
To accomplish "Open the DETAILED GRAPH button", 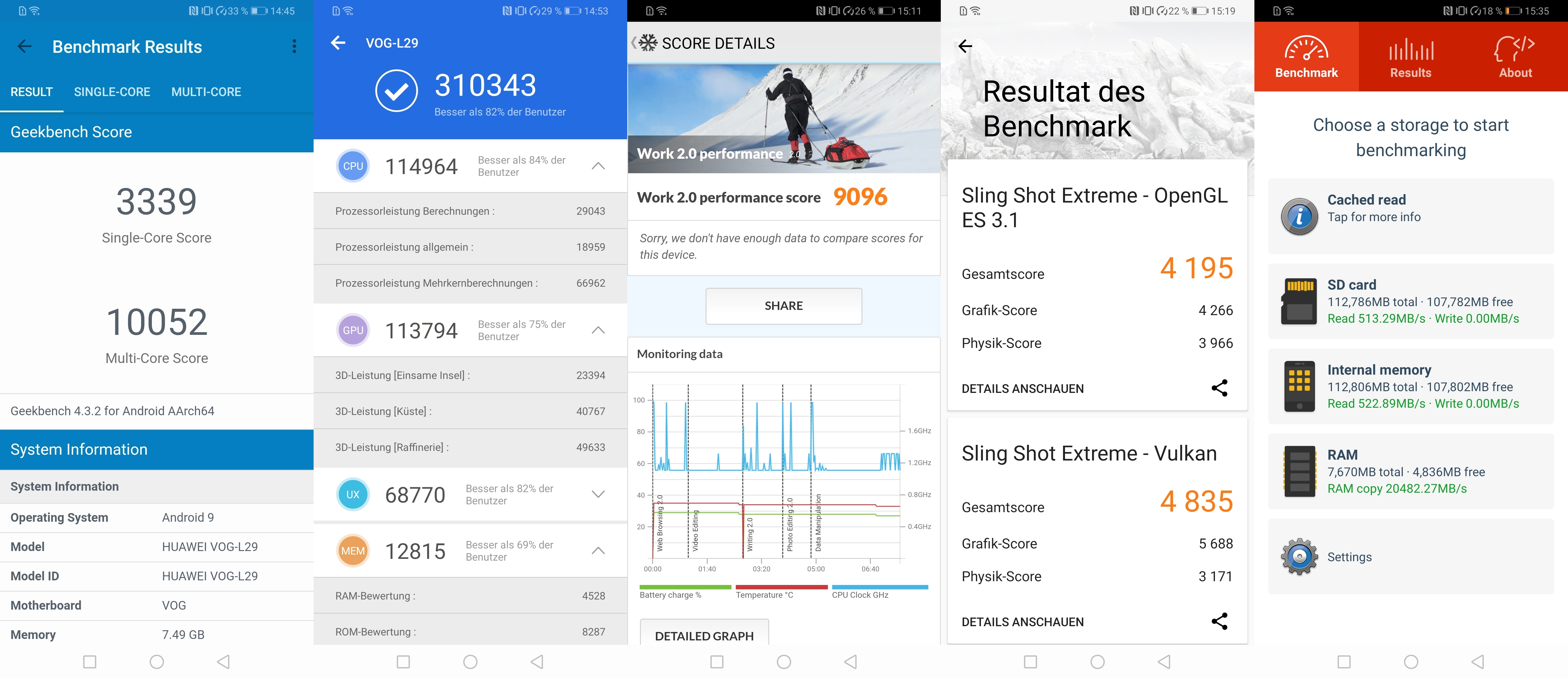I will coord(704,635).
